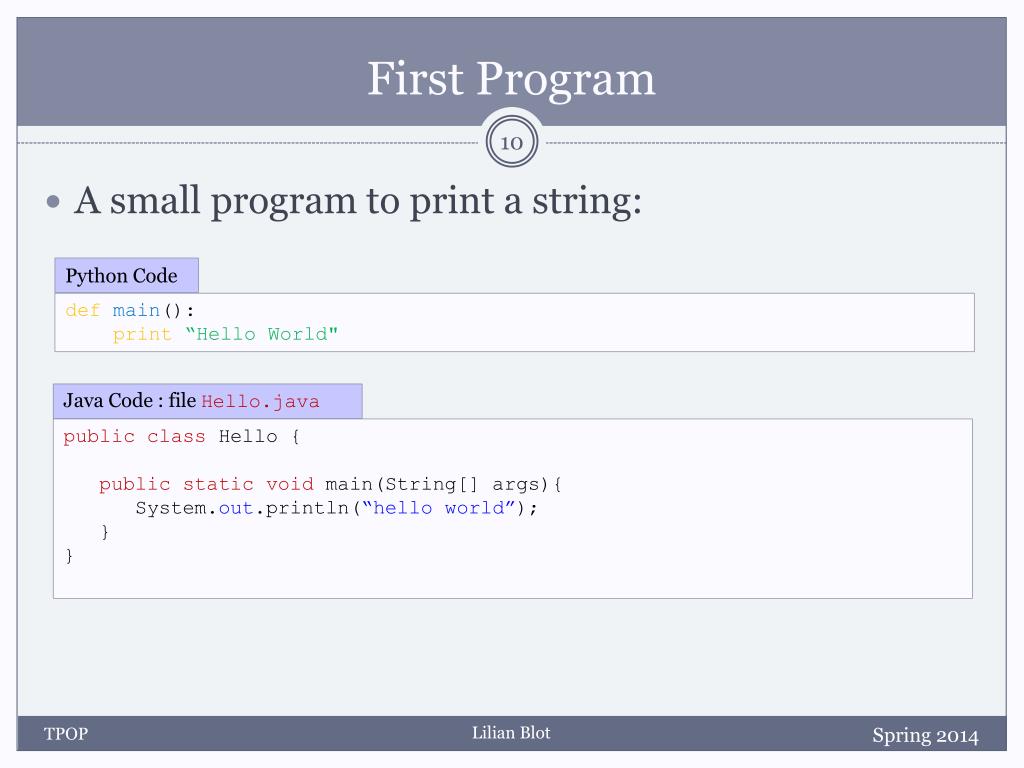
Task: Click the author name Lilian Blot
Action: [x=511, y=733]
